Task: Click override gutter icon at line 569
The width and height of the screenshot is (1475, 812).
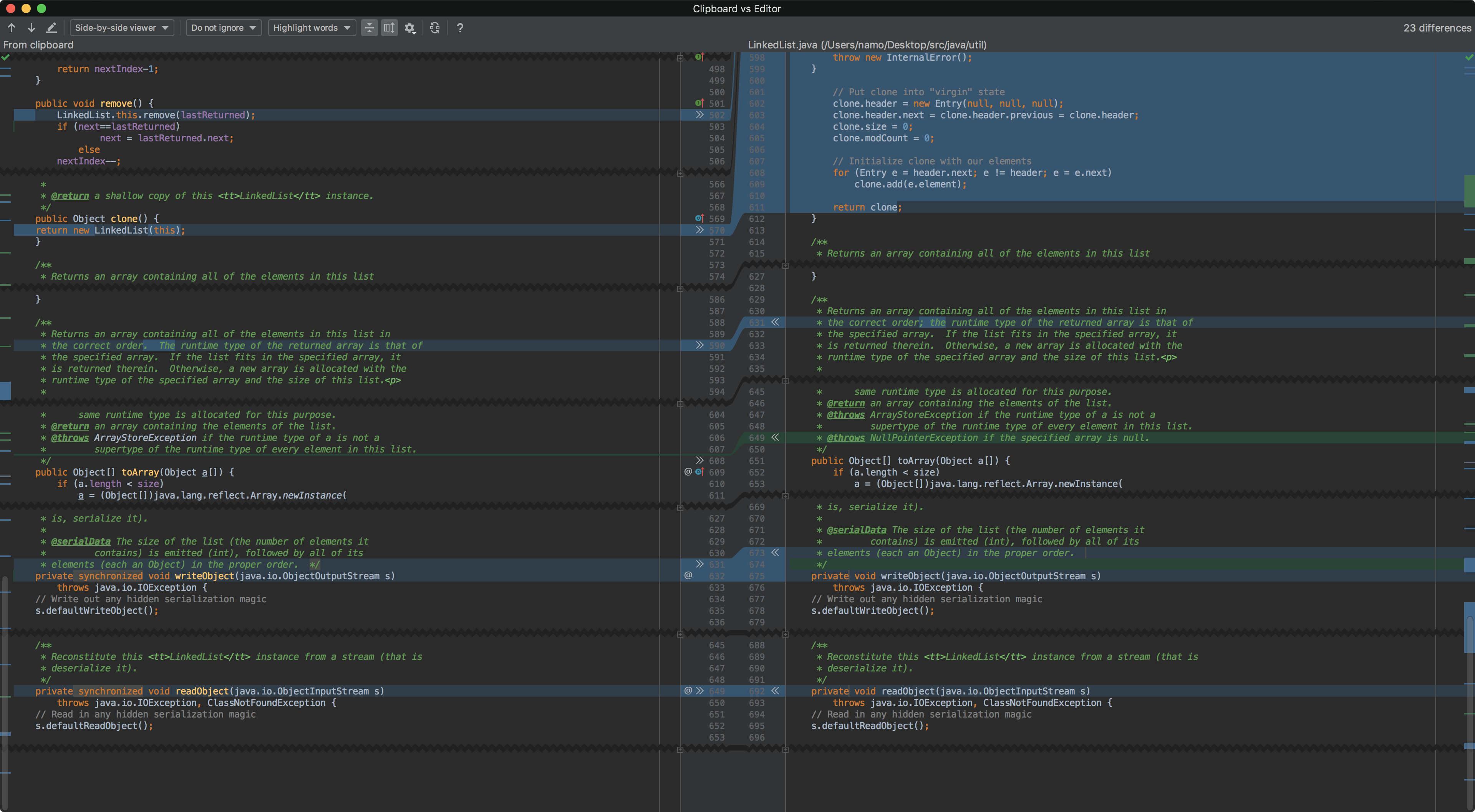Action: point(699,219)
